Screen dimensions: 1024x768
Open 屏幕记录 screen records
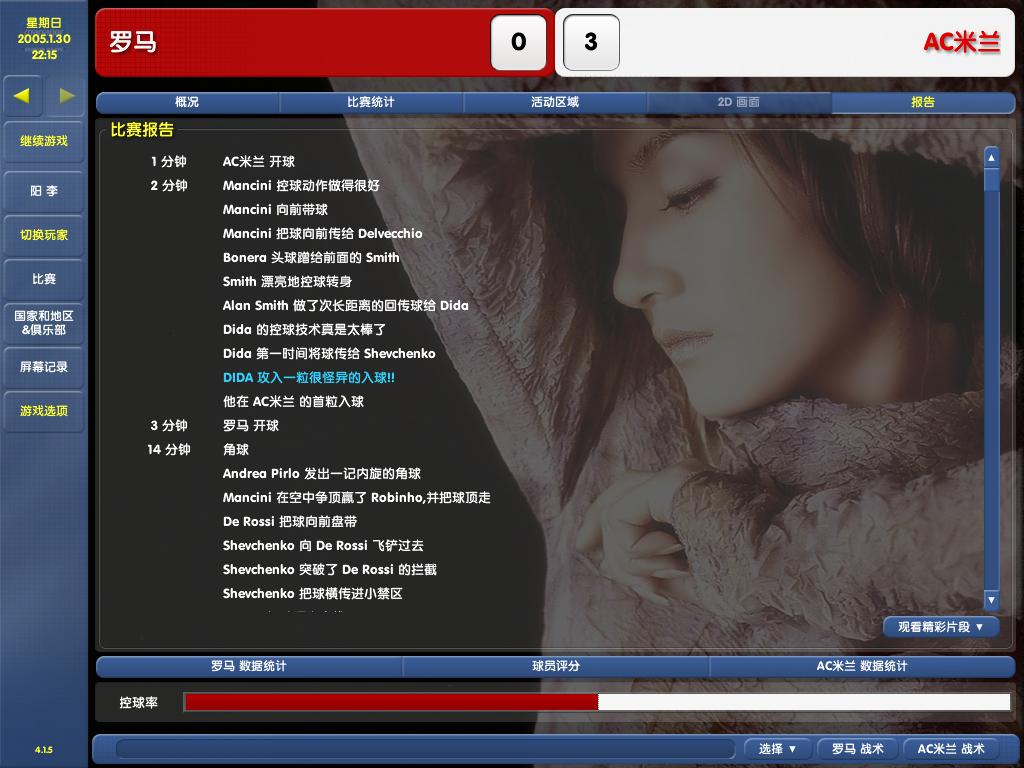click(44, 367)
